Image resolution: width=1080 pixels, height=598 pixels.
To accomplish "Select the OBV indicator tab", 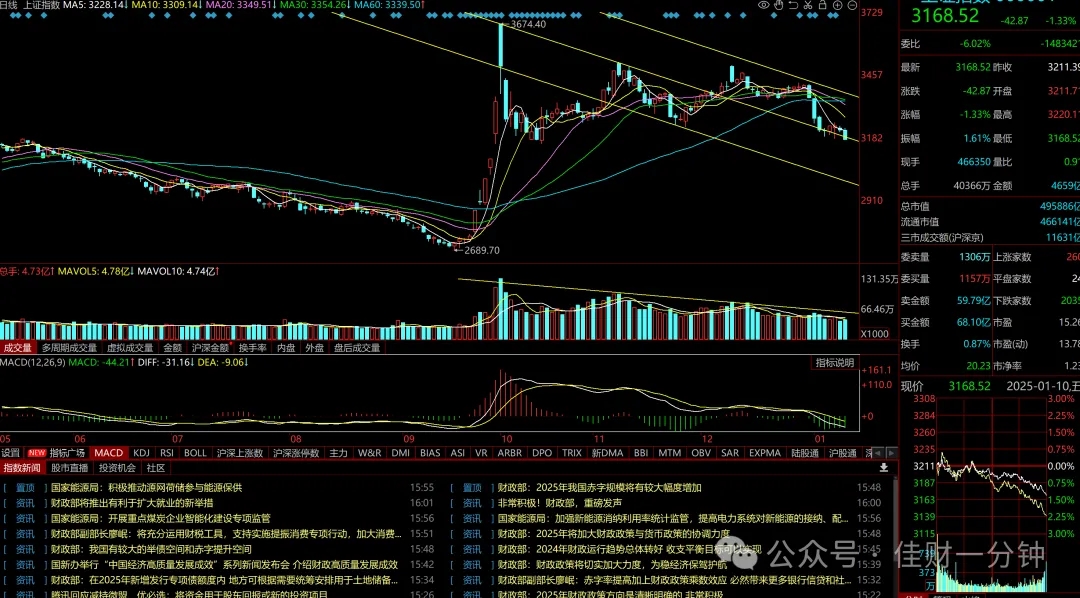I will (701, 453).
